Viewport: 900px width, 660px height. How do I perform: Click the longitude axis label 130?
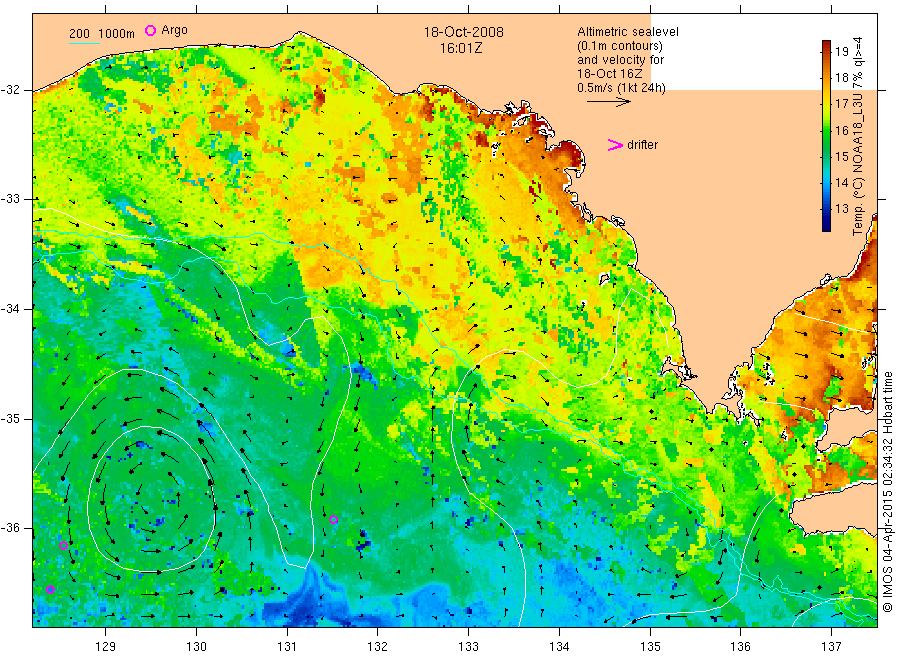click(196, 647)
